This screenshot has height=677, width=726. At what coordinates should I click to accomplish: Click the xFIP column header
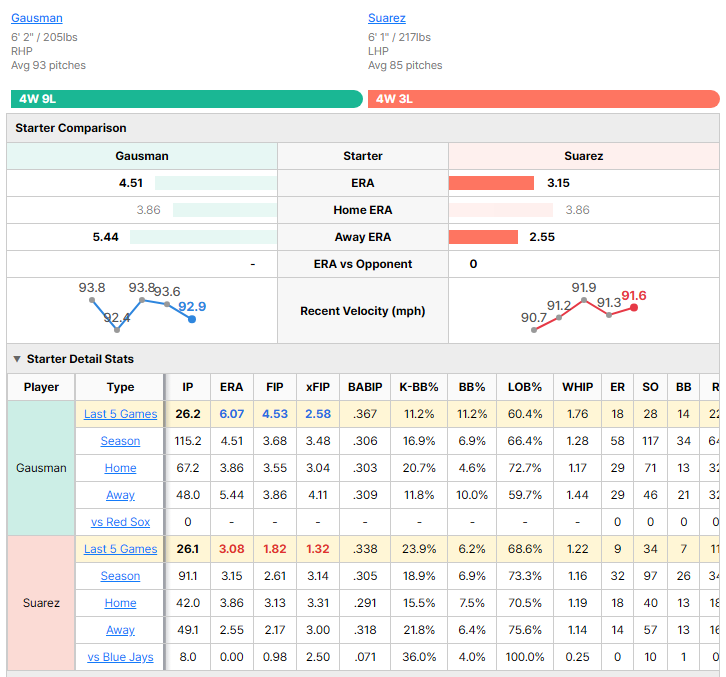[318, 387]
